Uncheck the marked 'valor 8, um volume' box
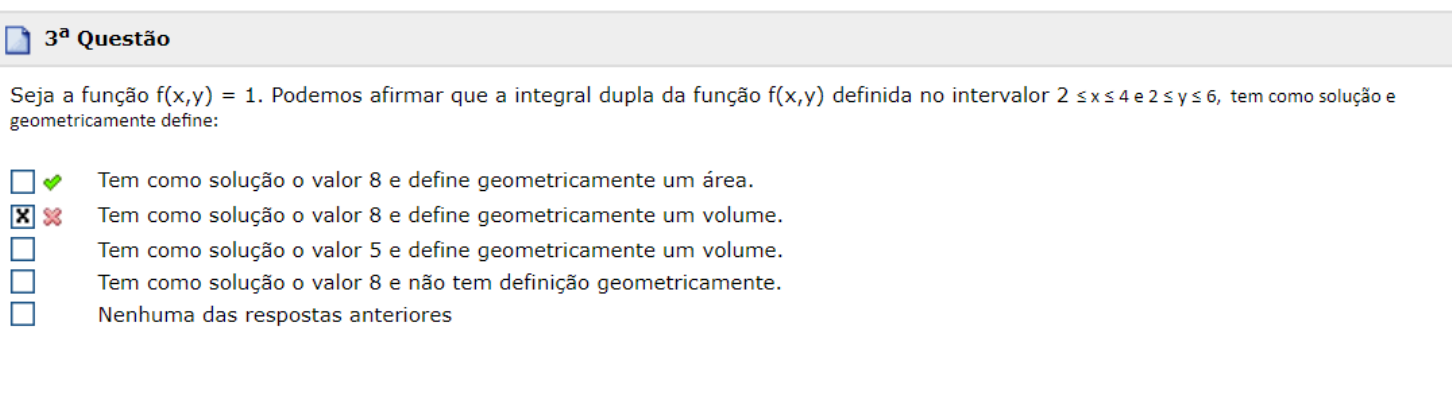 22,216
